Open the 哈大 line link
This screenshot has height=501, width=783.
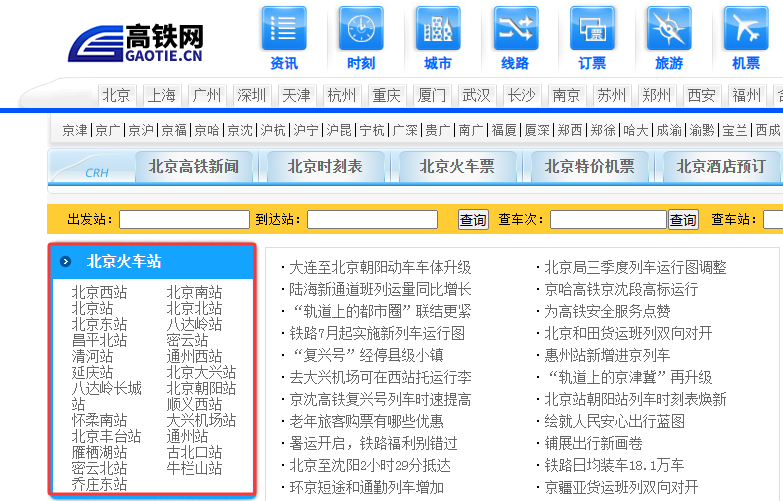pyautogui.click(x=636, y=130)
